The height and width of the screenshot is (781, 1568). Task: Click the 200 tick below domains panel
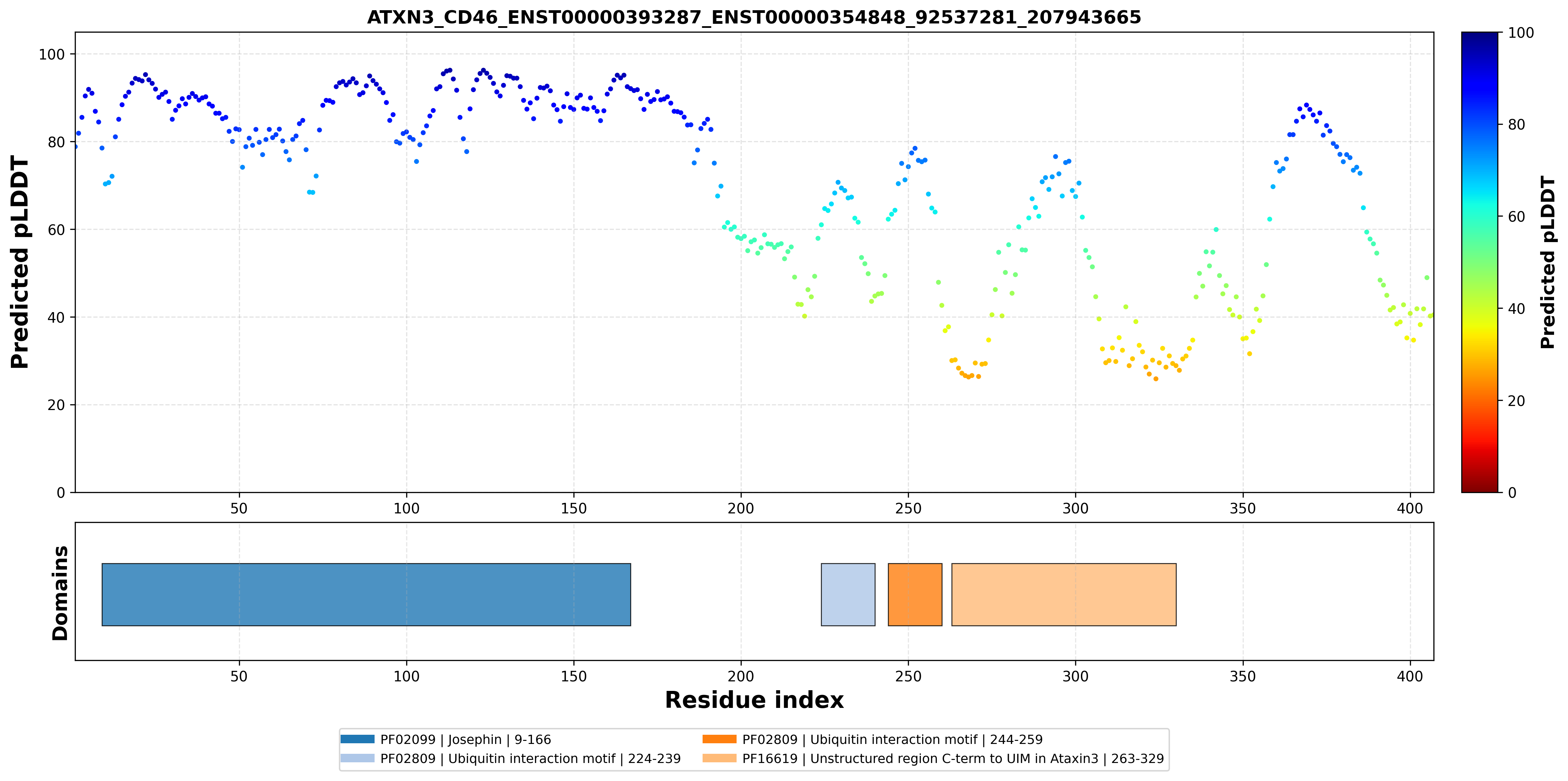[741, 676]
